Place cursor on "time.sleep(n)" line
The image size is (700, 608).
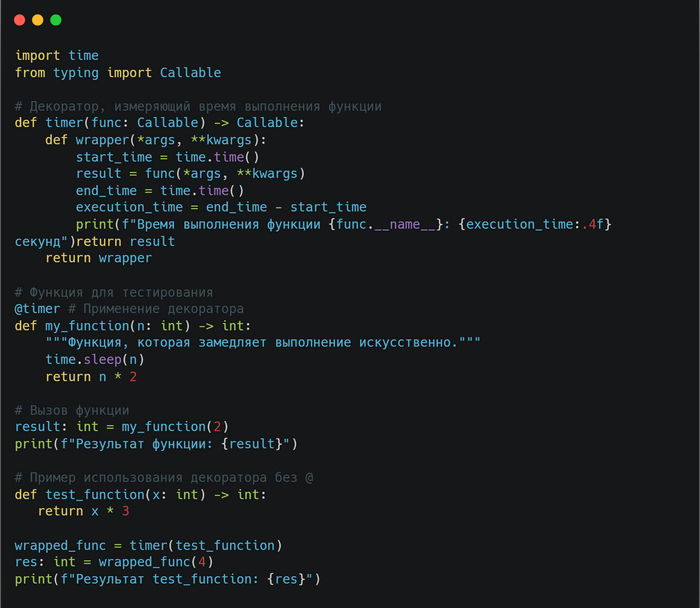click(x=94, y=359)
